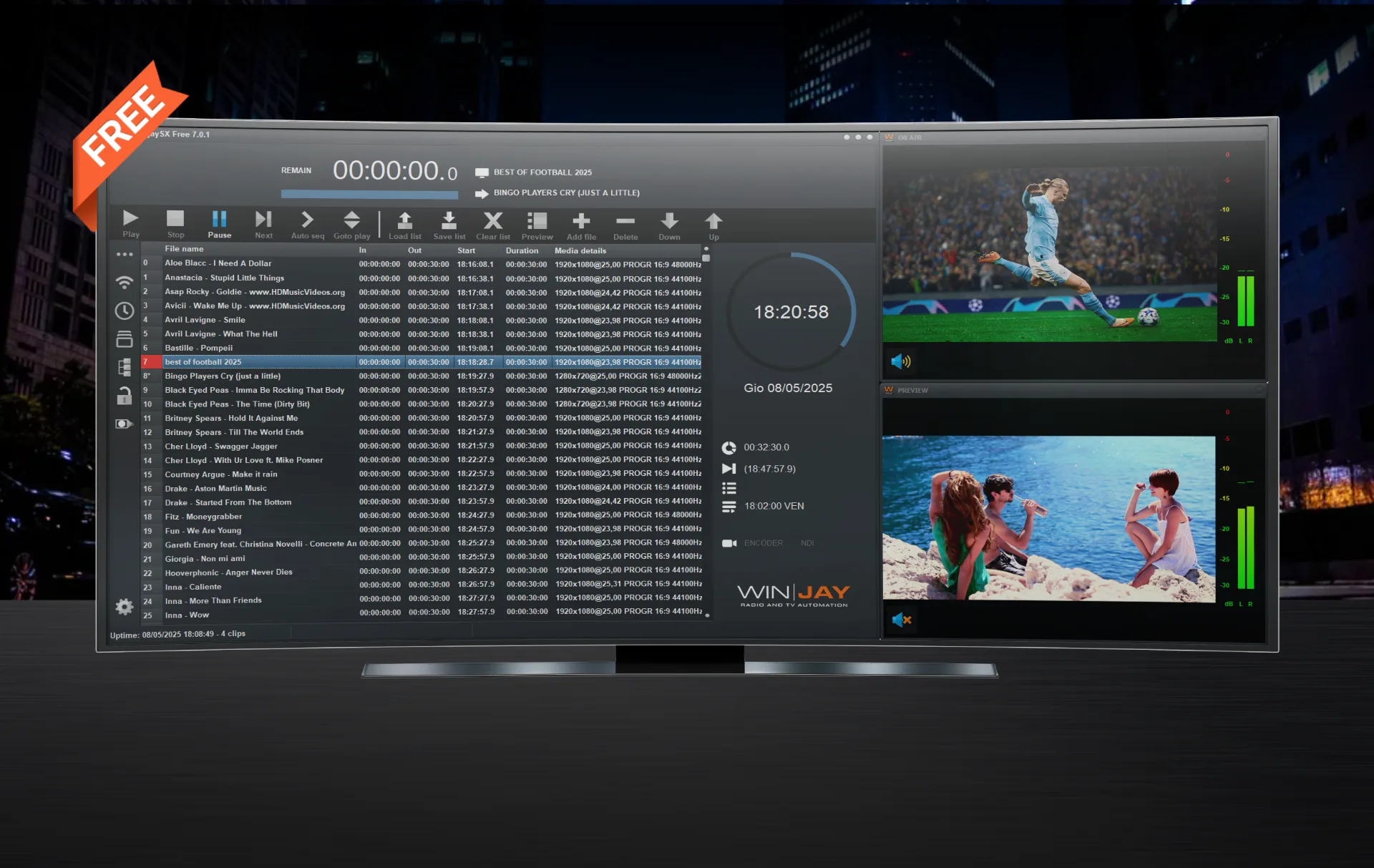The height and width of the screenshot is (868, 1374).
Task: Expand the three-dots sidebar menu
Action: pyautogui.click(x=125, y=255)
